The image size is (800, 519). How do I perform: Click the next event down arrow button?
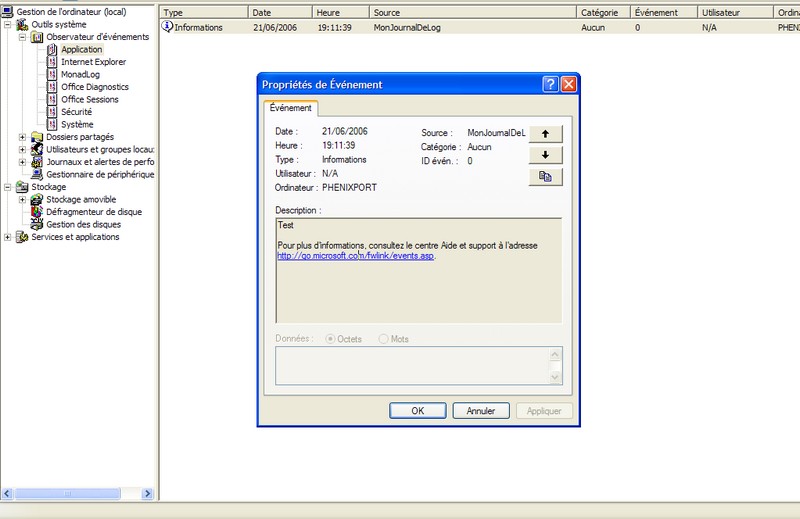click(545, 155)
